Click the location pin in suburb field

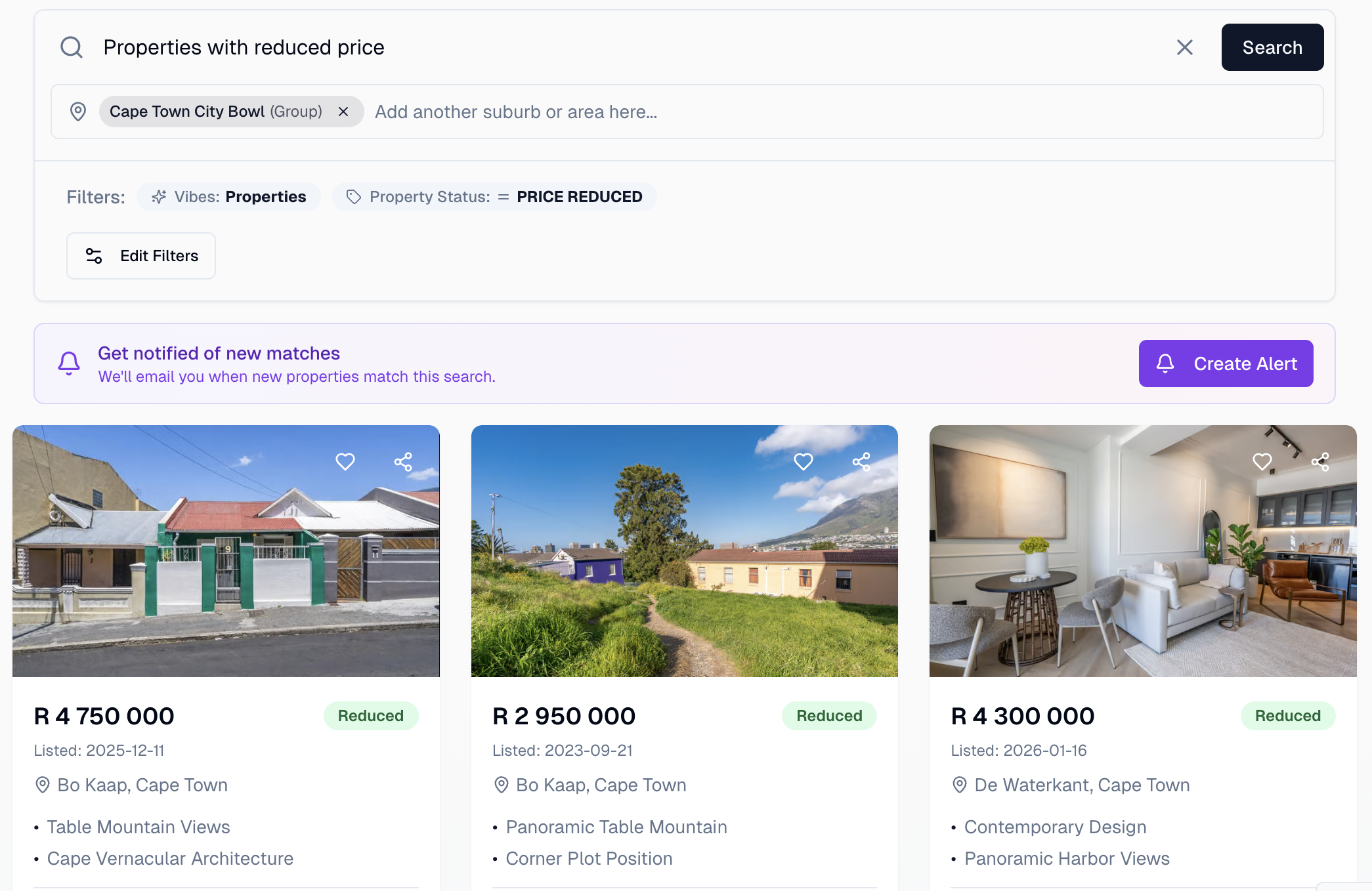click(78, 112)
